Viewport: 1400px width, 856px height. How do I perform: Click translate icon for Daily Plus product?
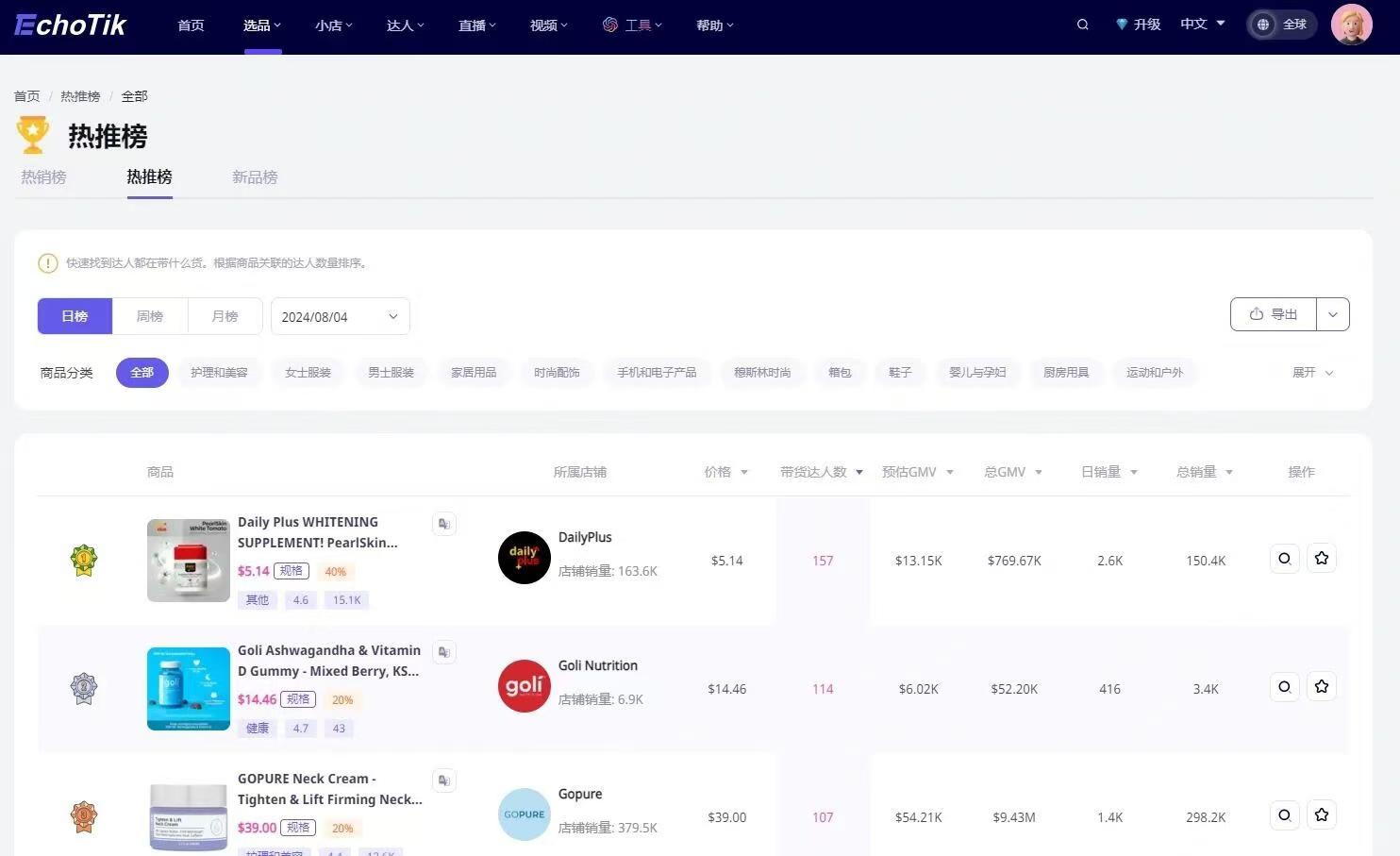pyautogui.click(x=443, y=524)
